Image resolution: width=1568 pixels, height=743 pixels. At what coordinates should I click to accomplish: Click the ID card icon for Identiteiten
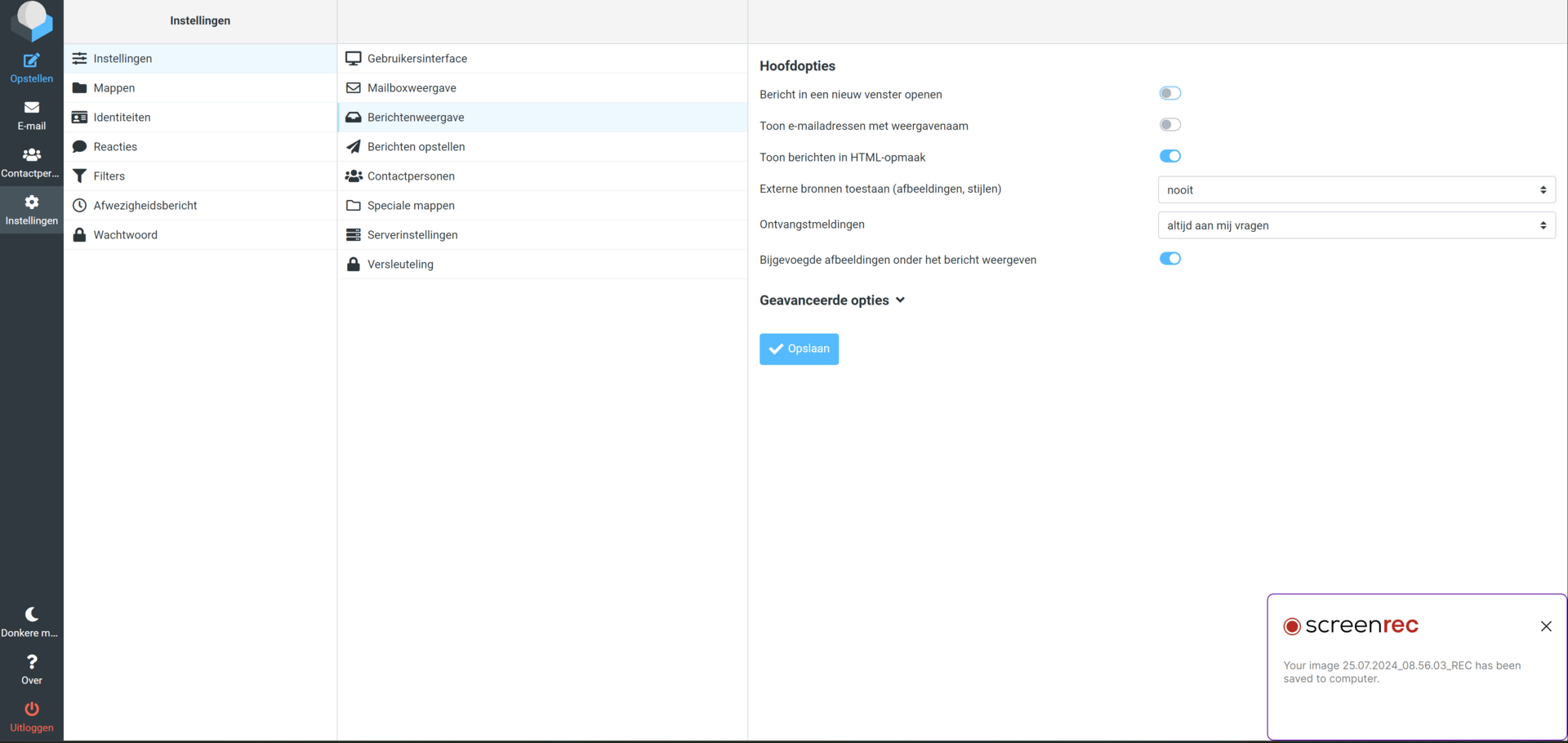79,118
